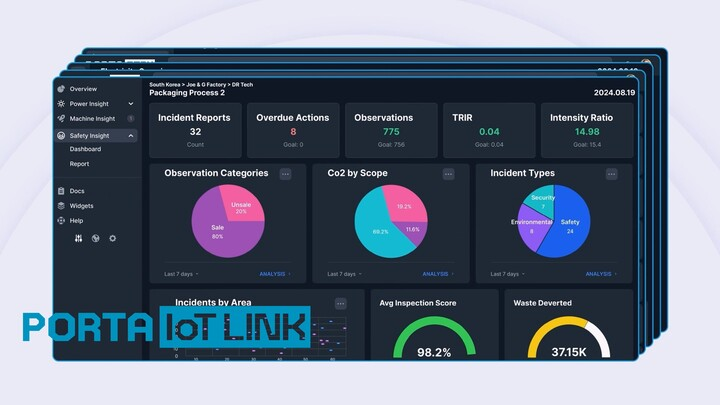720x405 pixels.
Task: Click the Waste Deverted 37.15K gauge
Action: 569,338
